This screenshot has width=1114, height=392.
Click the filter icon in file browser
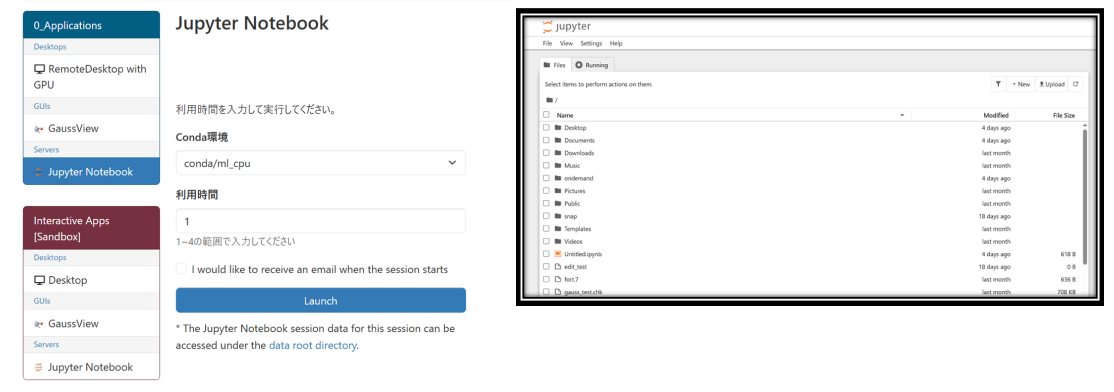(x=998, y=84)
